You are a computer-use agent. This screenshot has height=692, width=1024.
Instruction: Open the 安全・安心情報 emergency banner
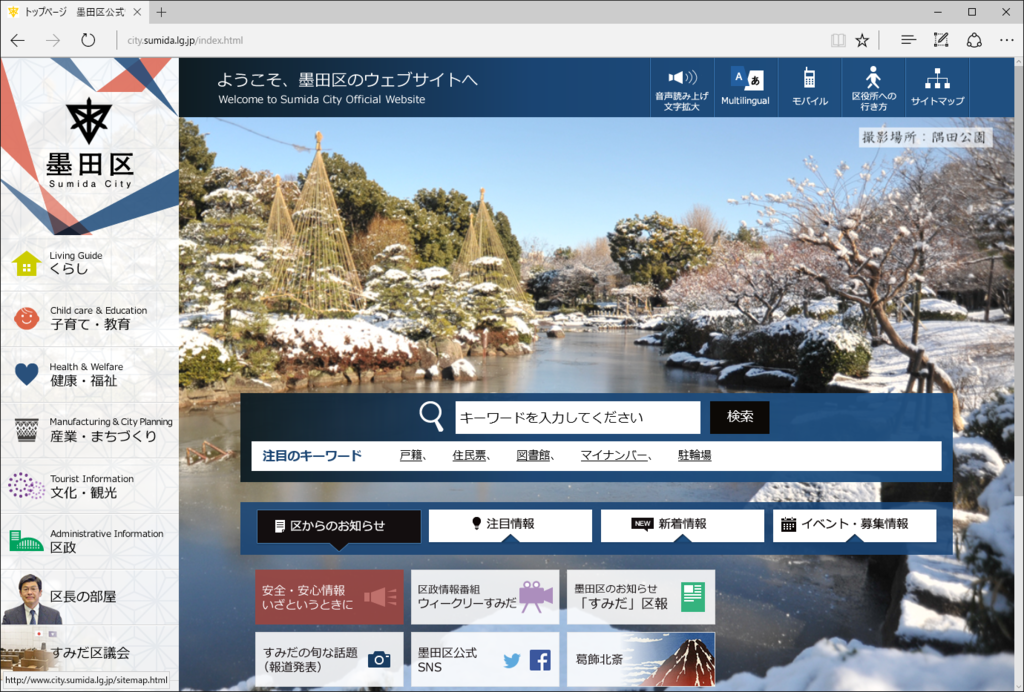pyautogui.click(x=329, y=597)
